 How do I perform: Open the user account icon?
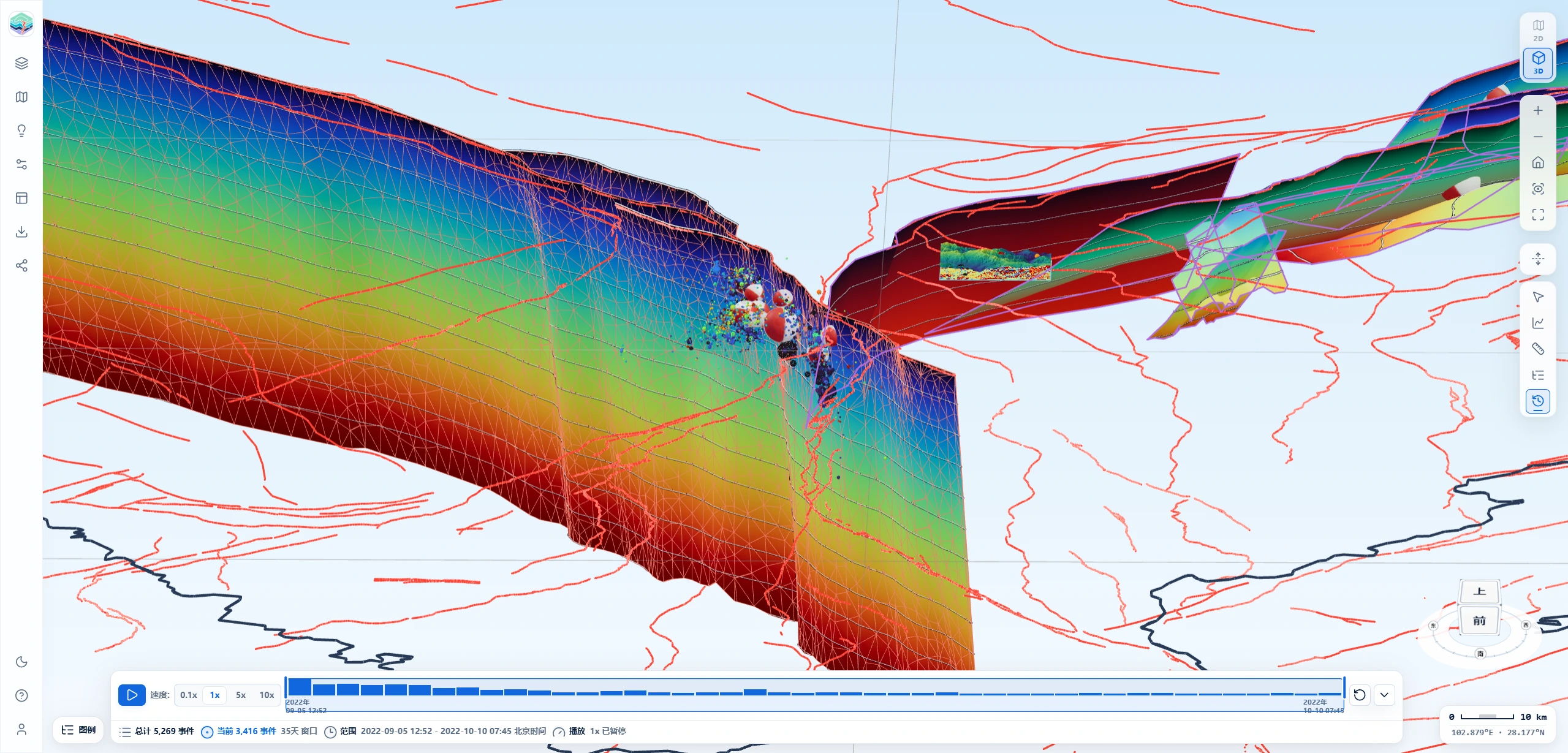point(21,729)
